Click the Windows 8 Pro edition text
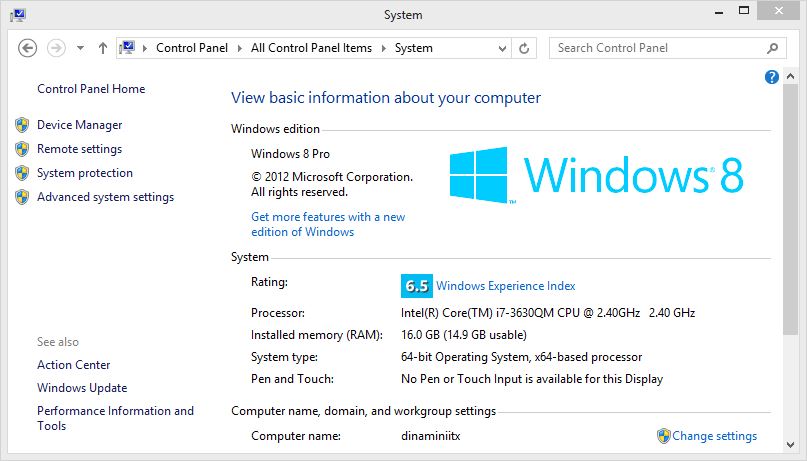Viewport: 807px width, 461px height. pyautogui.click(x=290, y=154)
